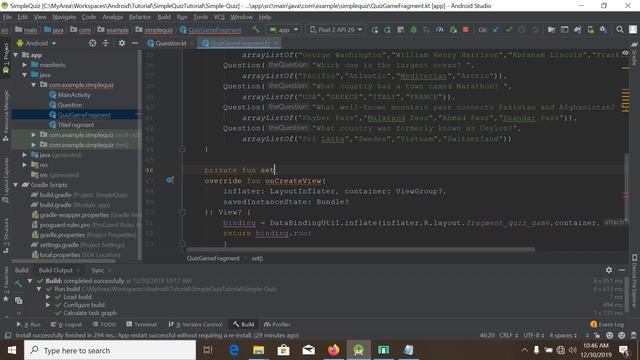
Task: Open the VCS menu
Action: click(x=219, y=17)
